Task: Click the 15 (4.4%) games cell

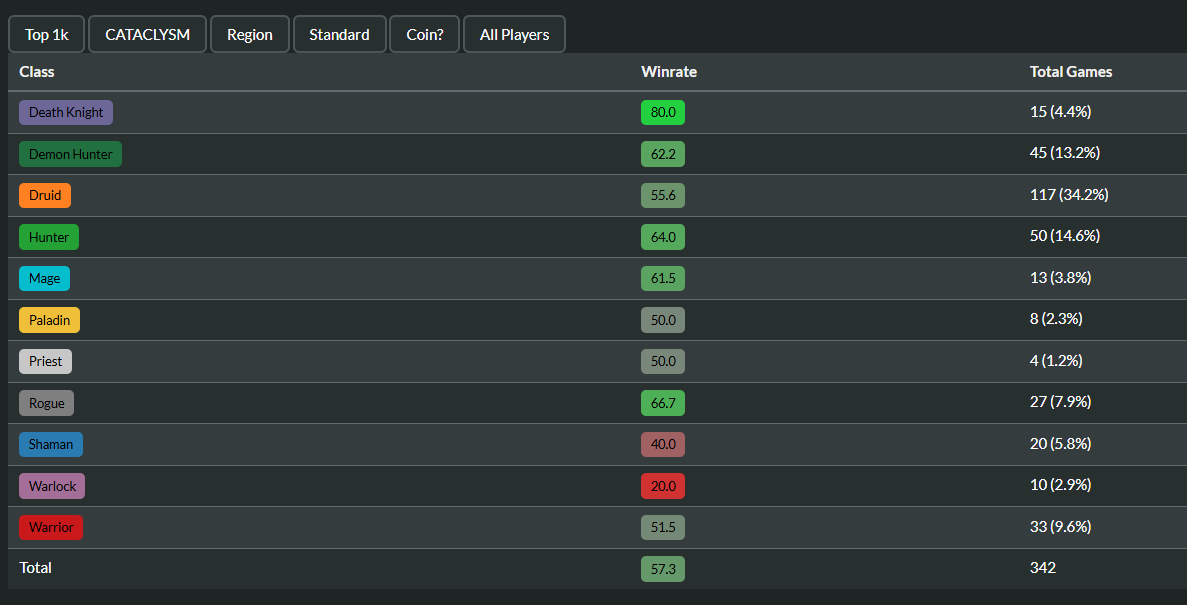Action: point(1060,111)
